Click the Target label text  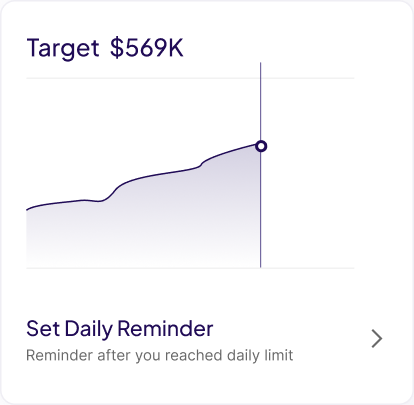(63, 49)
